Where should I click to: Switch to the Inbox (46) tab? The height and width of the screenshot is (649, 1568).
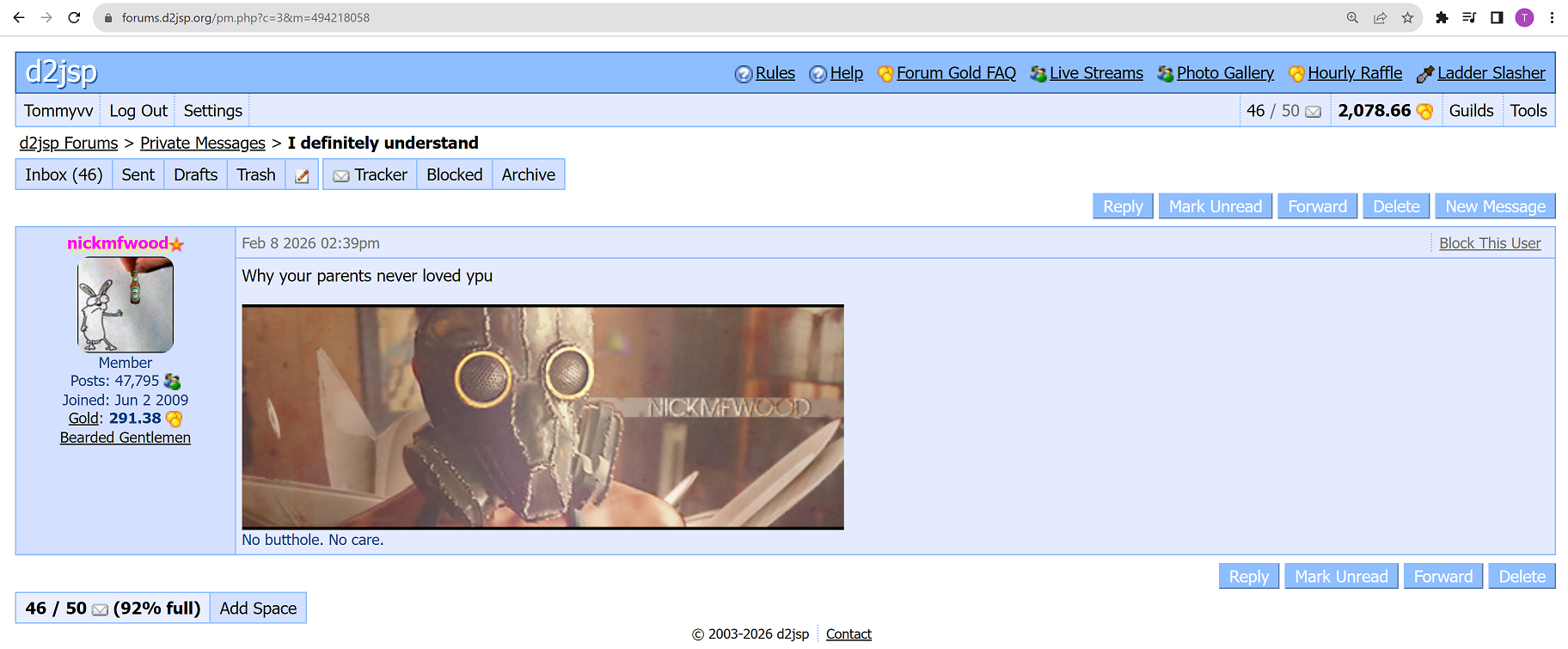64,175
